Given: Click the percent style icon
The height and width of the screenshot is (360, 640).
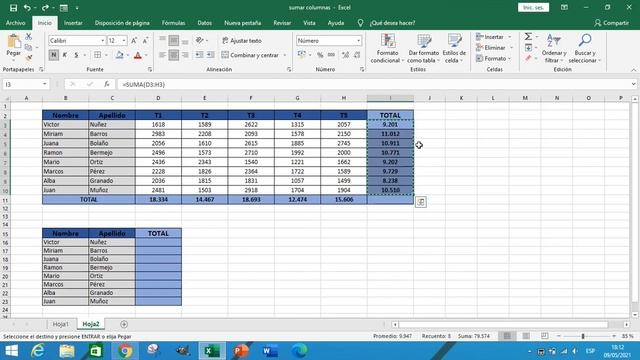Looking at the screenshot, I should [320, 55].
